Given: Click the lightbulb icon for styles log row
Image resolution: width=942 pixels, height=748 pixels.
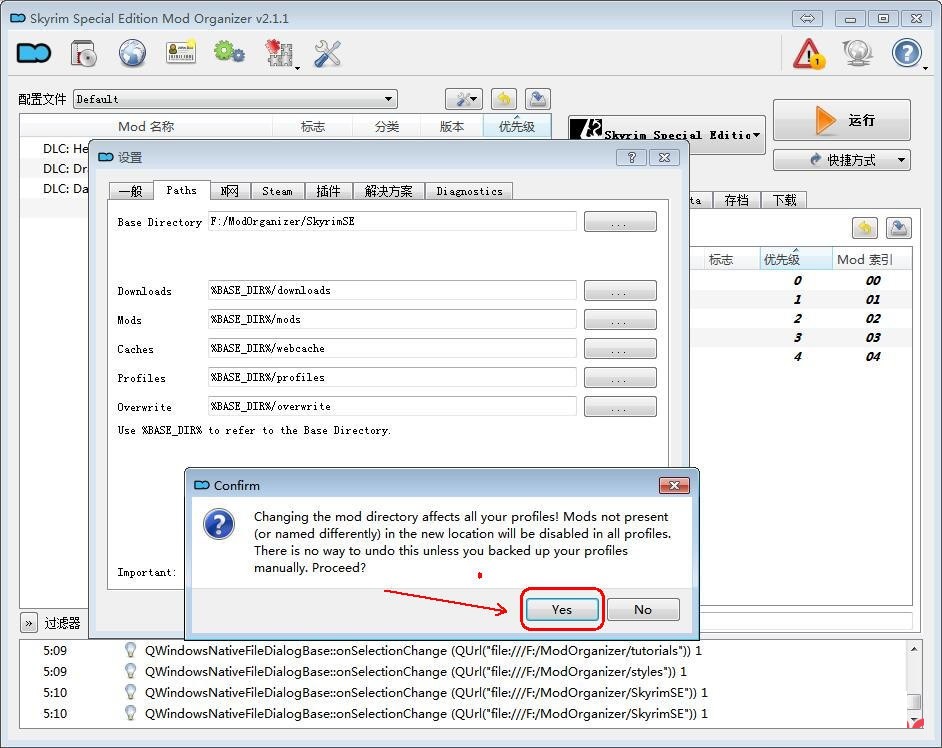Looking at the screenshot, I should tap(130, 671).
